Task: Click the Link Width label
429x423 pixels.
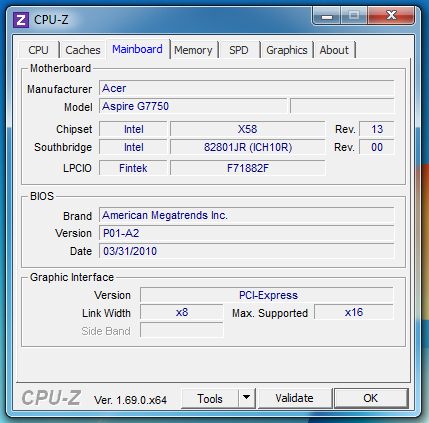Action: click(x=106, y=313)
